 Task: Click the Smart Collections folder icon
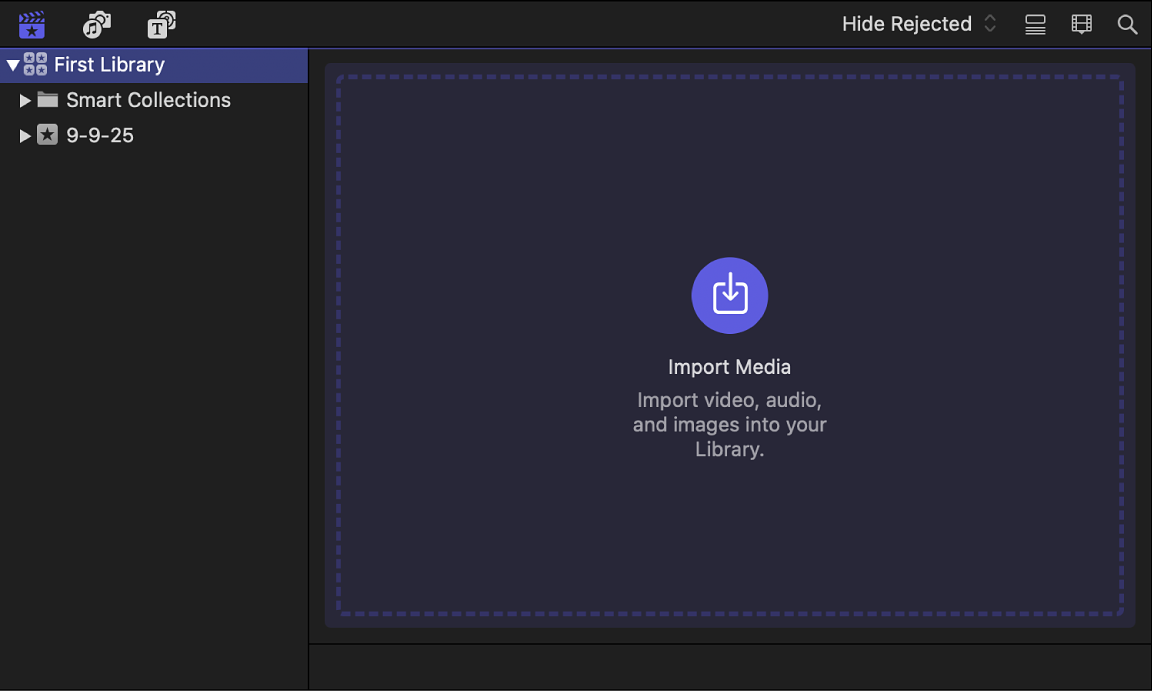(x=48, y=100)
